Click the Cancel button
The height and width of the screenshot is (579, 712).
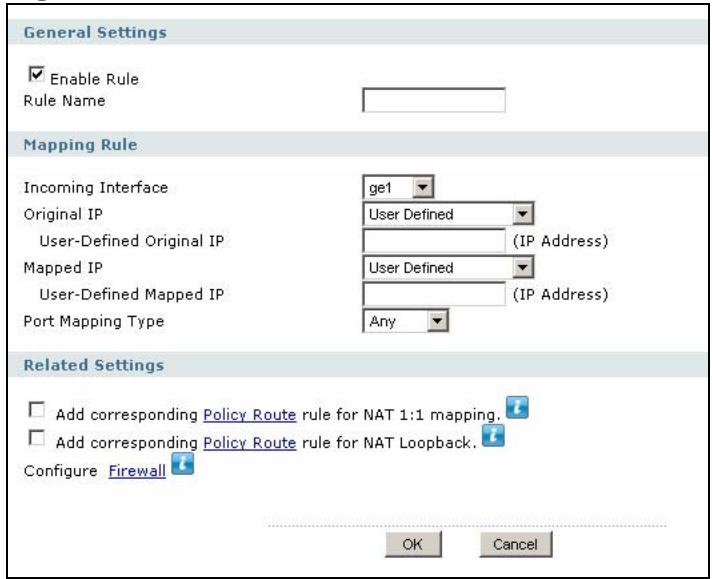tap(516, 544)
